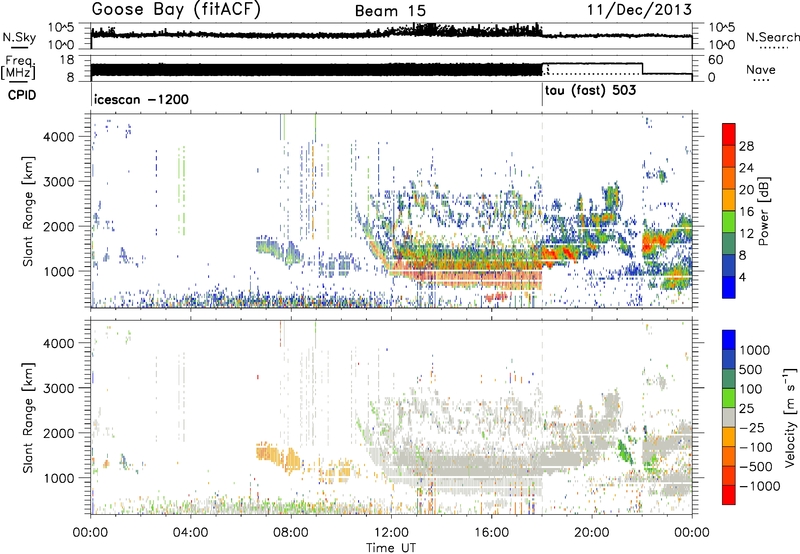Click the "Freq. [MHz]" axis label

tap(18, 67)
